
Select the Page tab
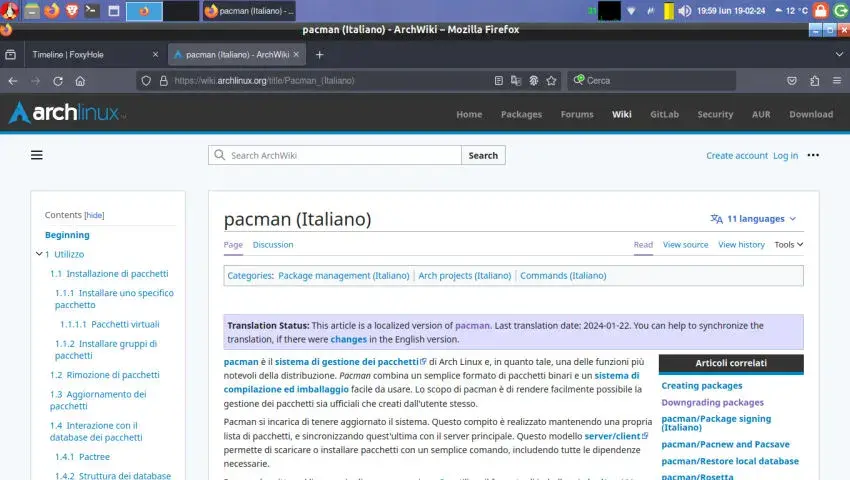pos(233,245)
